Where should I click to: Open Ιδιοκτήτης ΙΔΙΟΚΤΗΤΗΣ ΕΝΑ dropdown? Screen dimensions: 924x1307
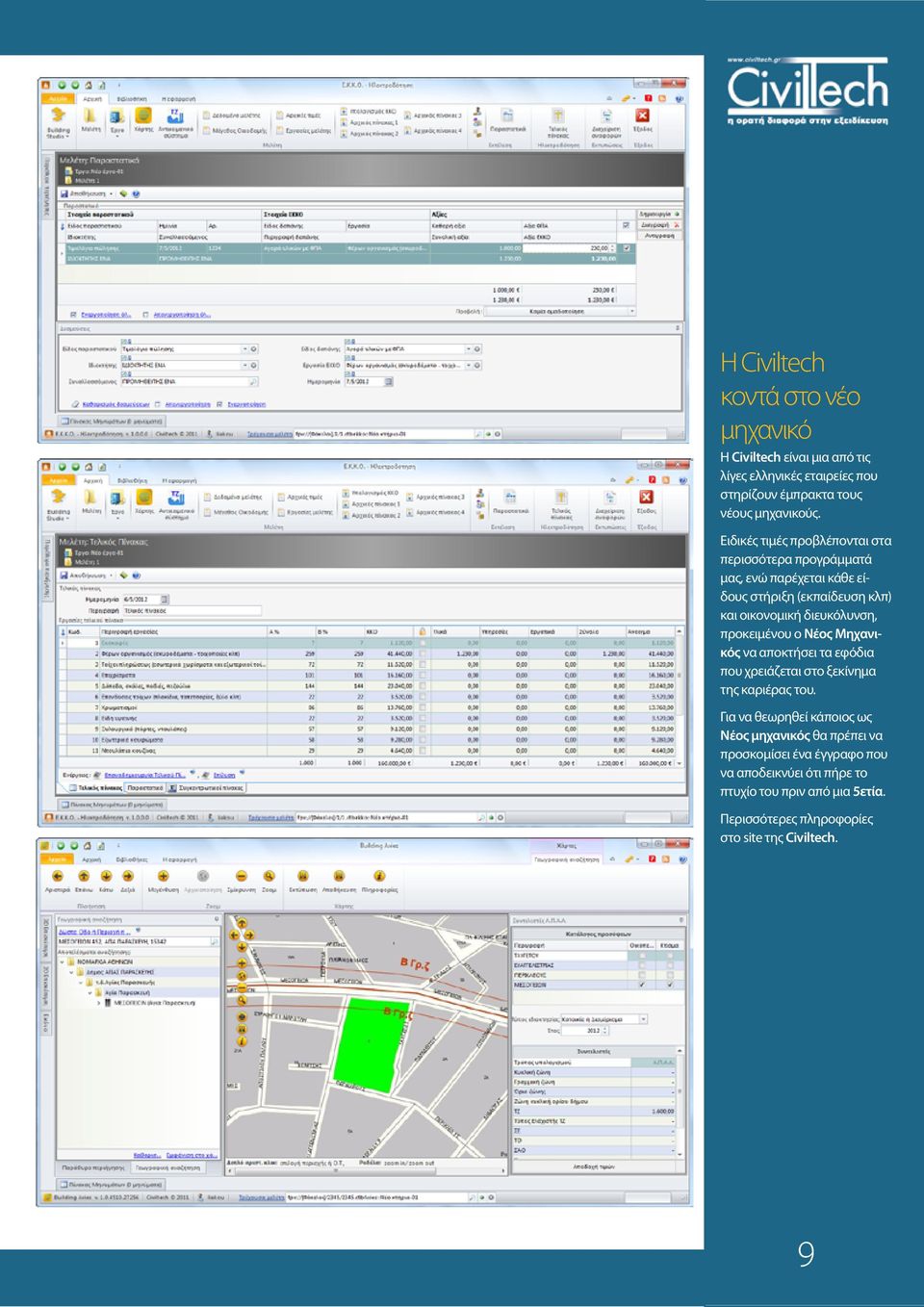pos(245,365)
